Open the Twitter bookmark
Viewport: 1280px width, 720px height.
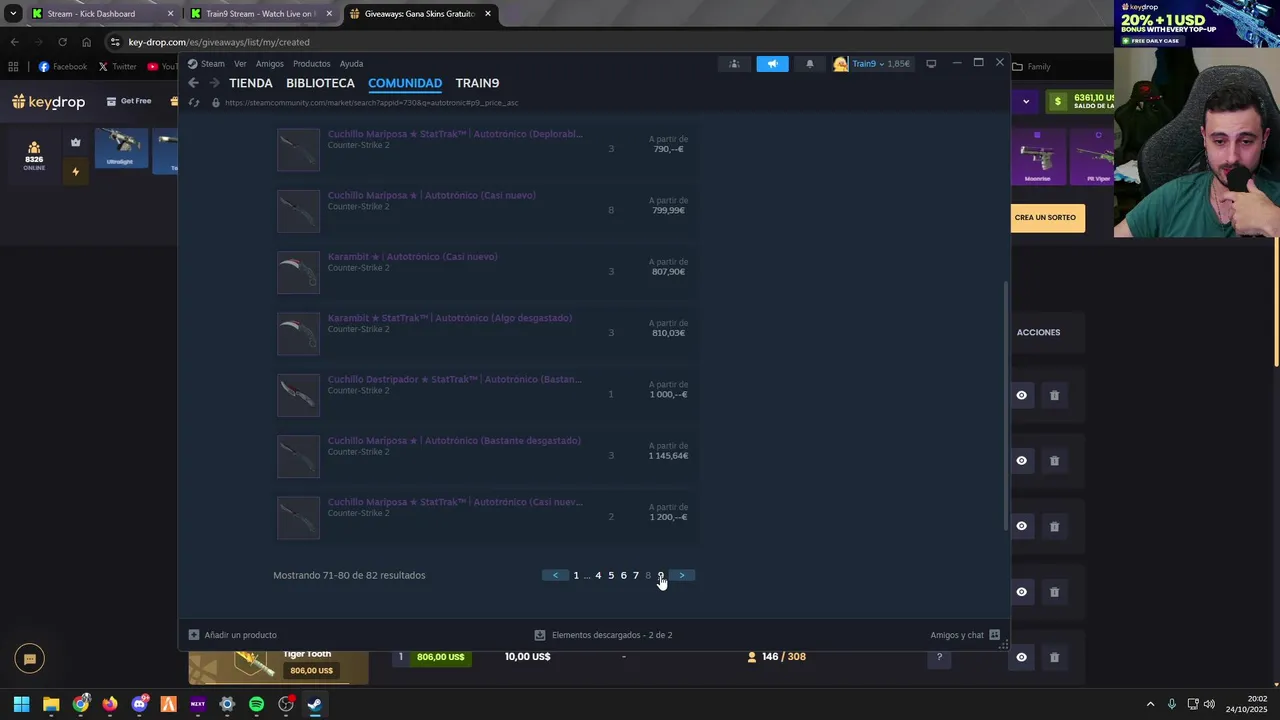click(x=117, y=67)
